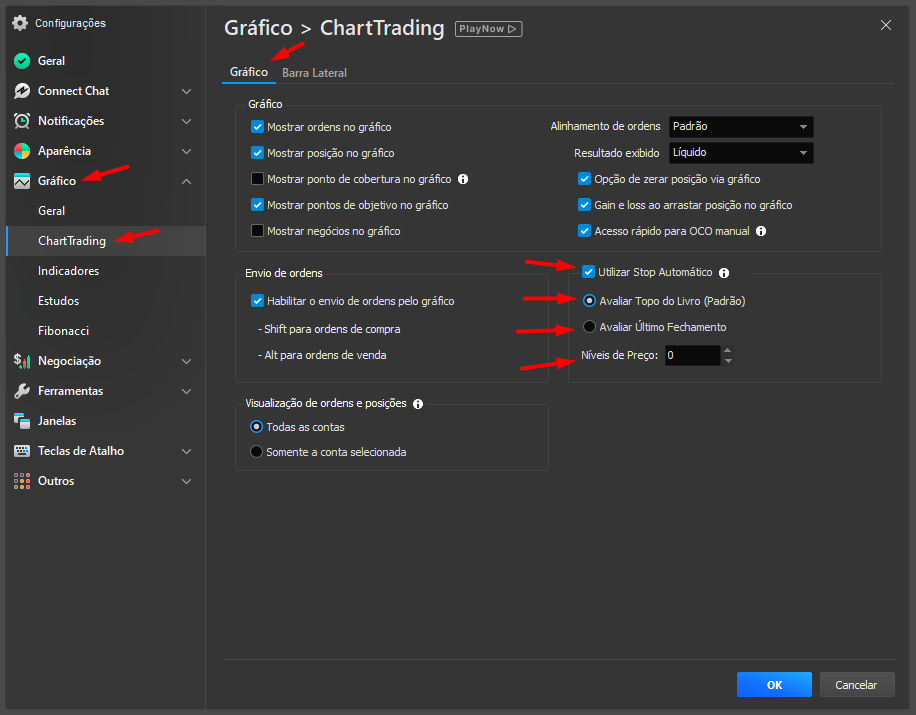Click the Notificações alarm clock icon
This screenshot has width=916, height=715.
(22, 121)
